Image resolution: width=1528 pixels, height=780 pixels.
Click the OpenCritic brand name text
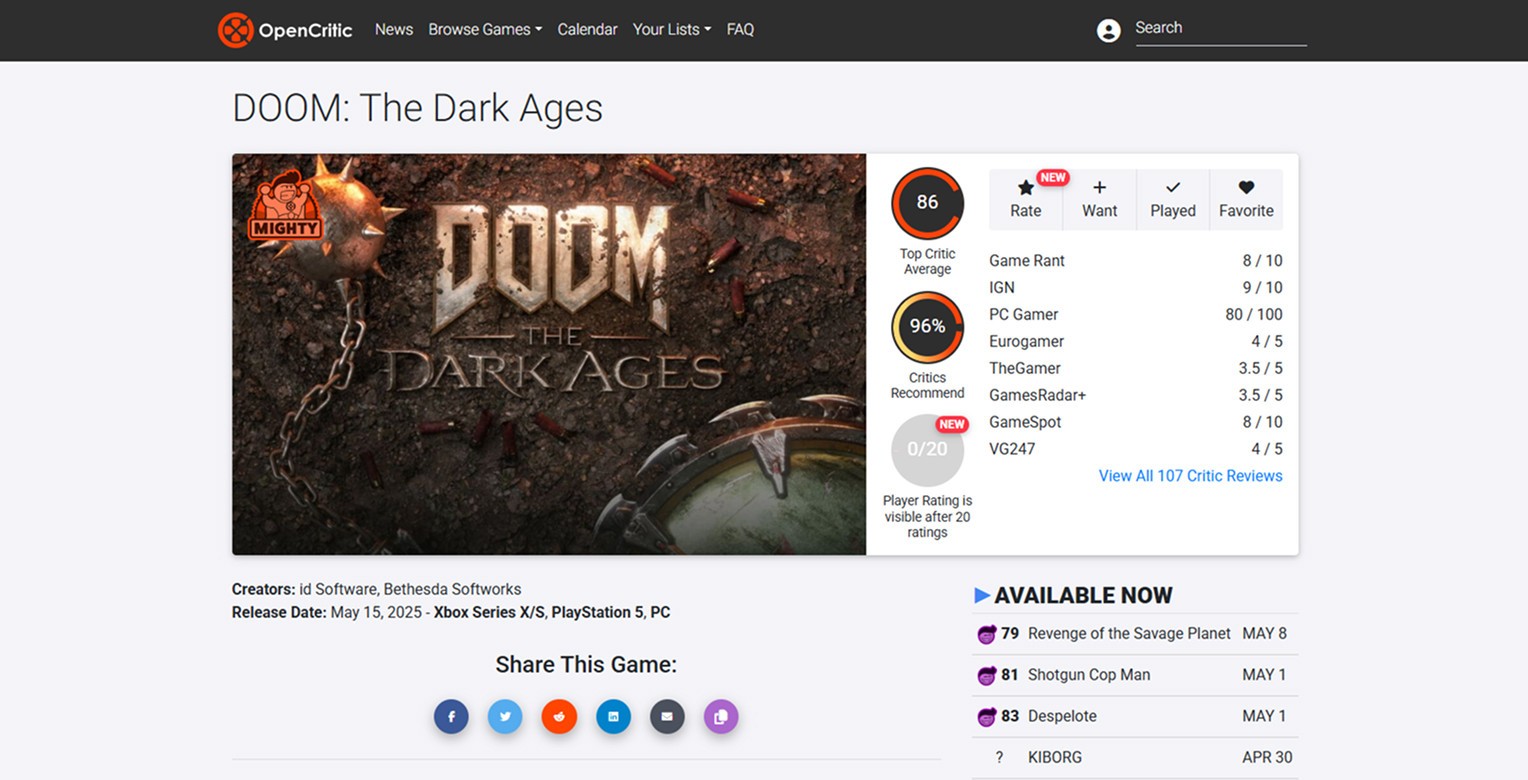[x=305, y=31]
